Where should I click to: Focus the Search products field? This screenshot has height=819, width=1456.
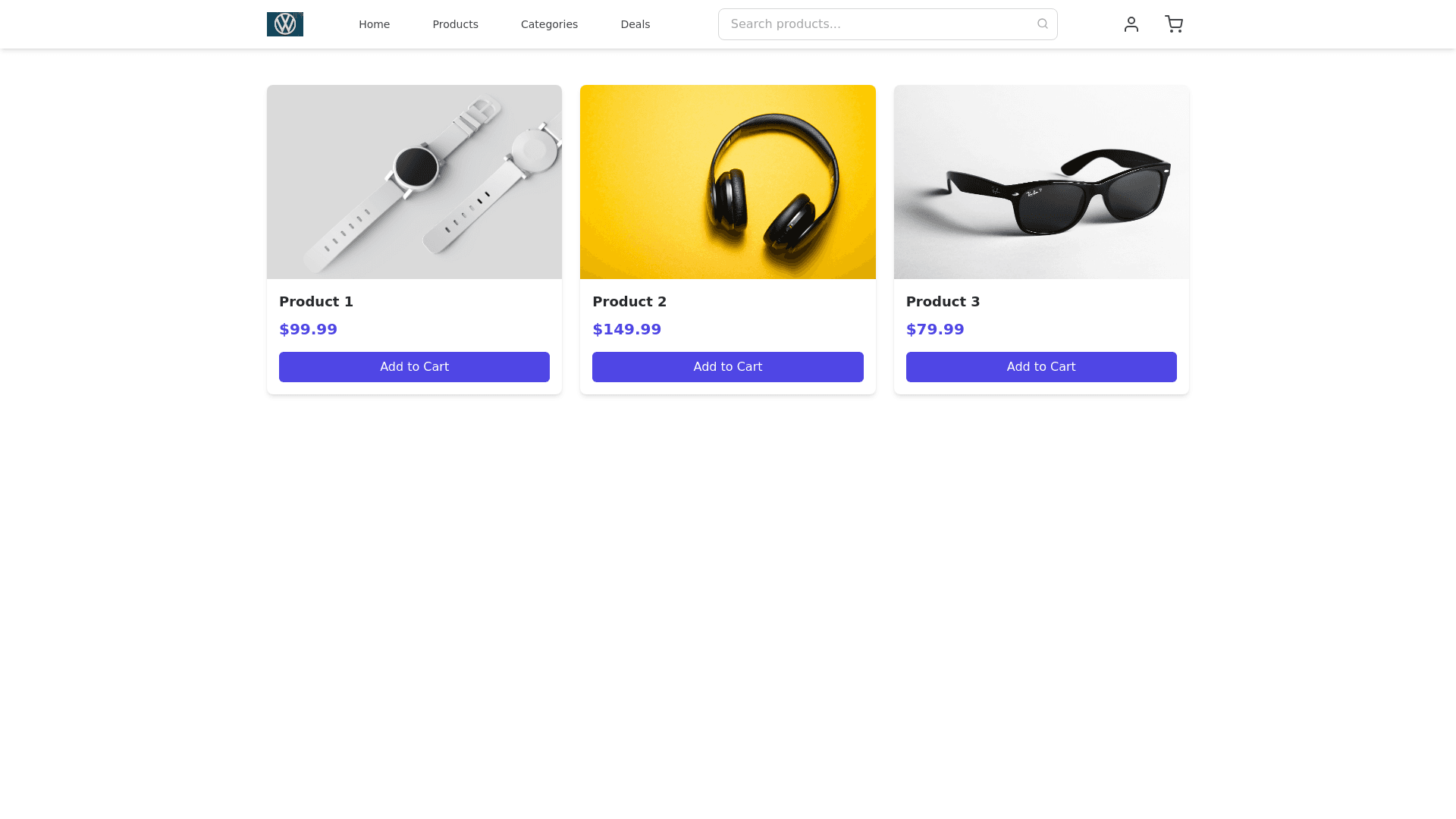(887, 24)
